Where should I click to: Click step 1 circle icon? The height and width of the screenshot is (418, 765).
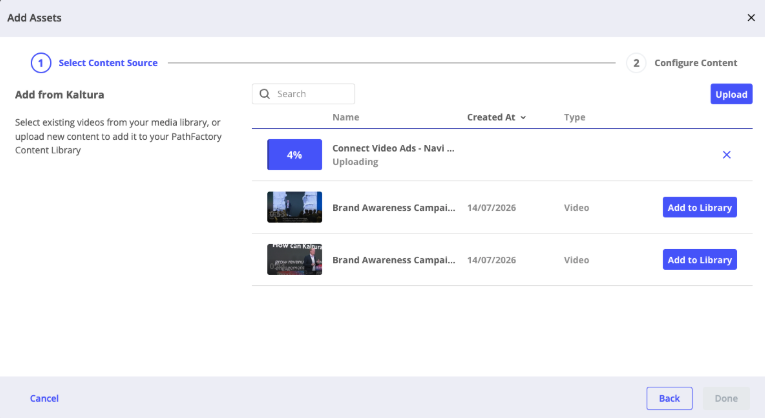41,63
